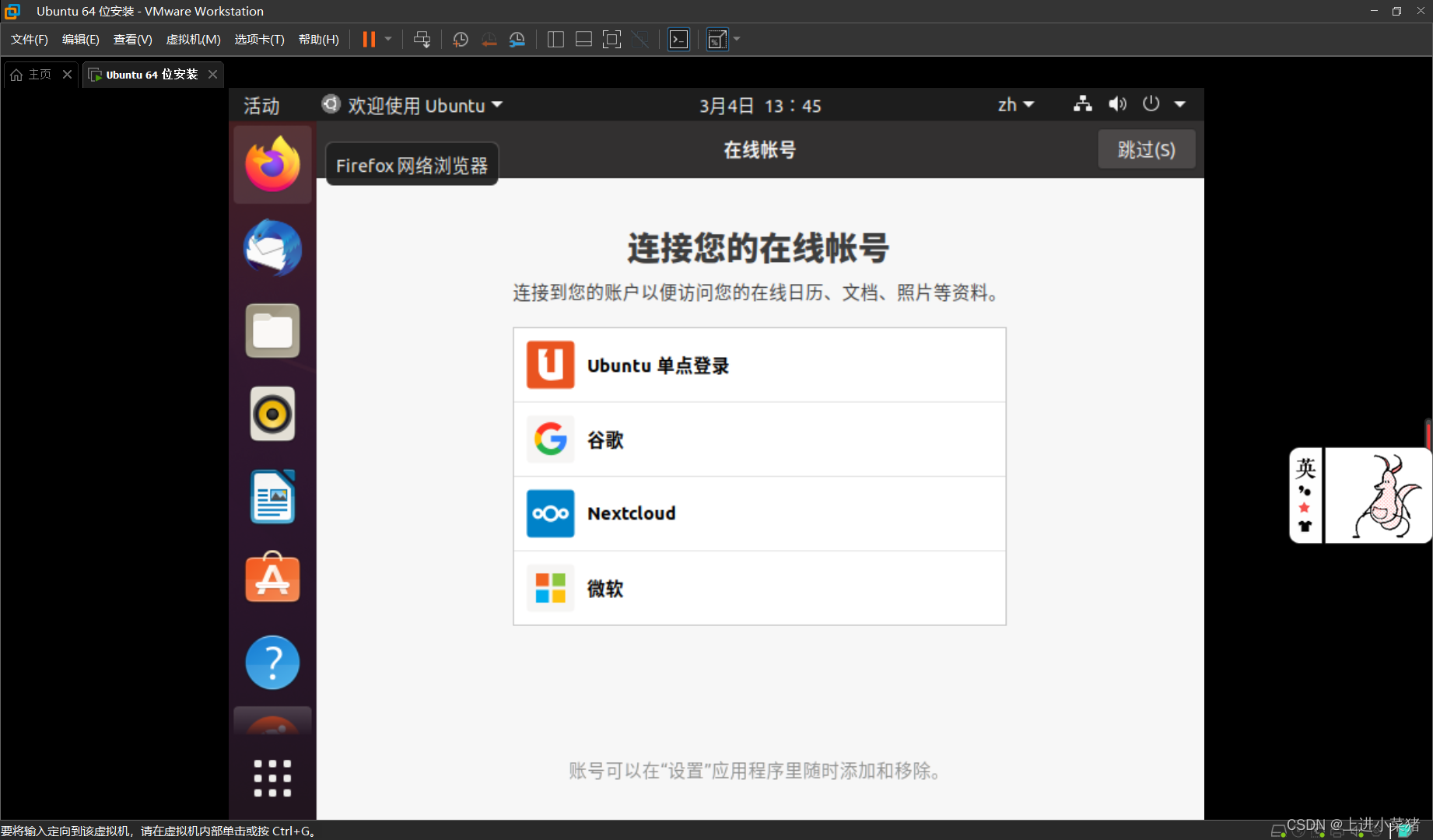
Task: Open the 帮助(H) menu
Action: pos(319,40)
